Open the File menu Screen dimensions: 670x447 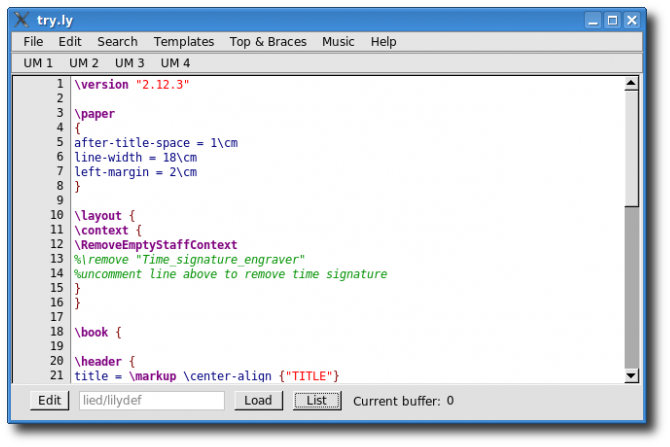point(33,41)
